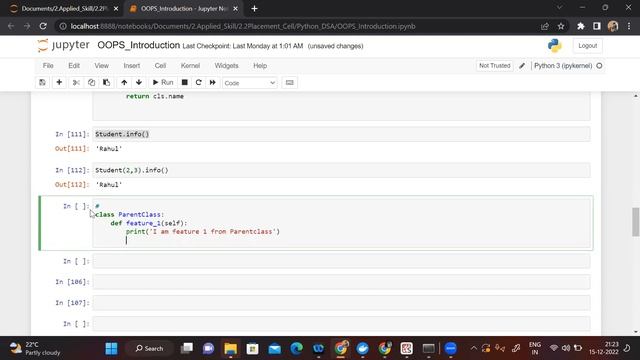Open File Explorer from the taskbar
Viewport: 640px width, 360px height.
(x=230, y=349)
